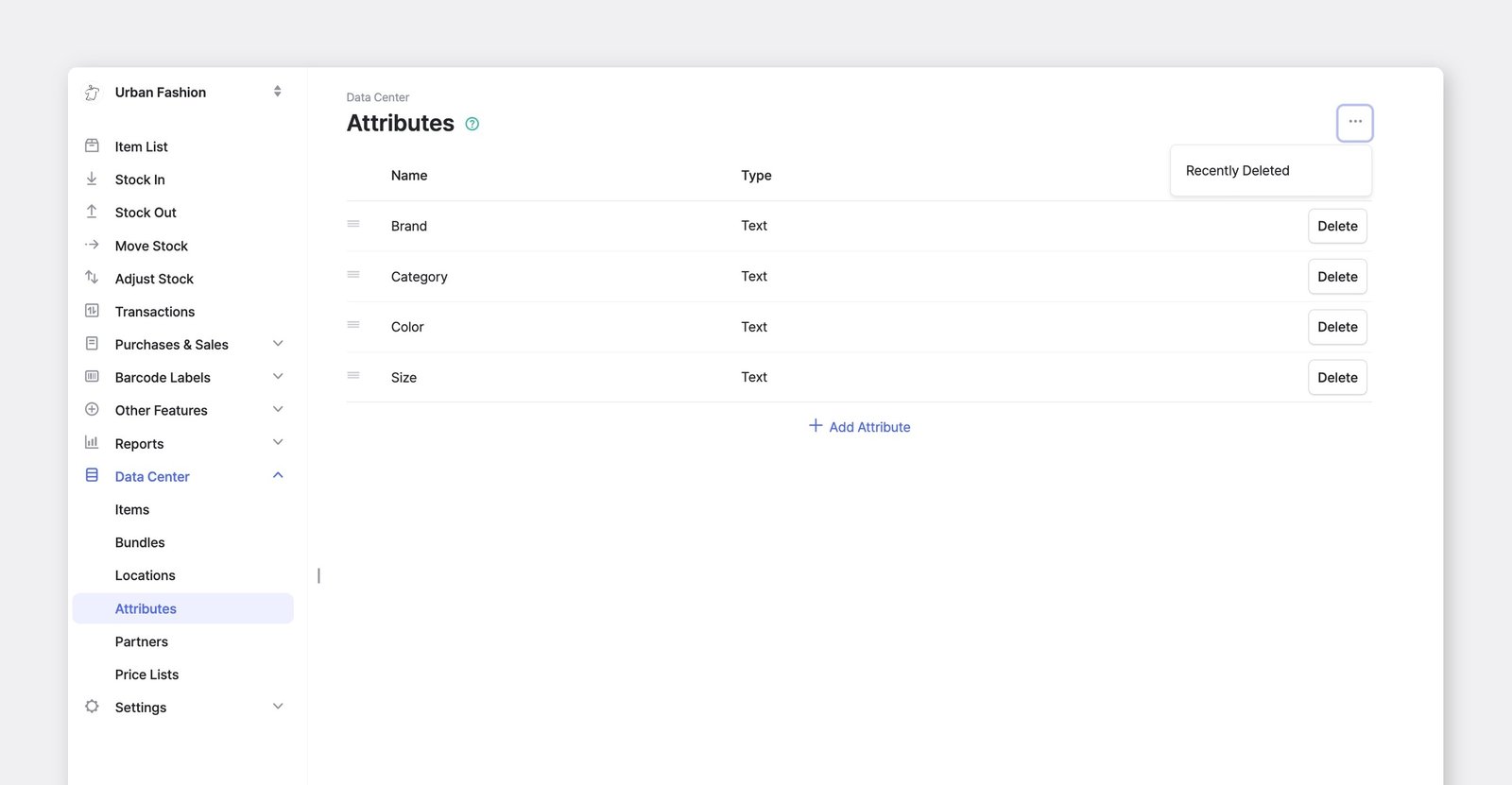Delete the Color attribute

[x=1337, y=327]
